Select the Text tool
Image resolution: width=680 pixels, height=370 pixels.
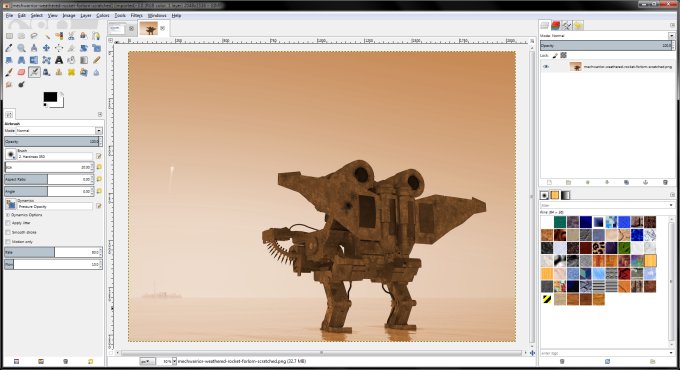pyautogui.click(x=59, y=60)
